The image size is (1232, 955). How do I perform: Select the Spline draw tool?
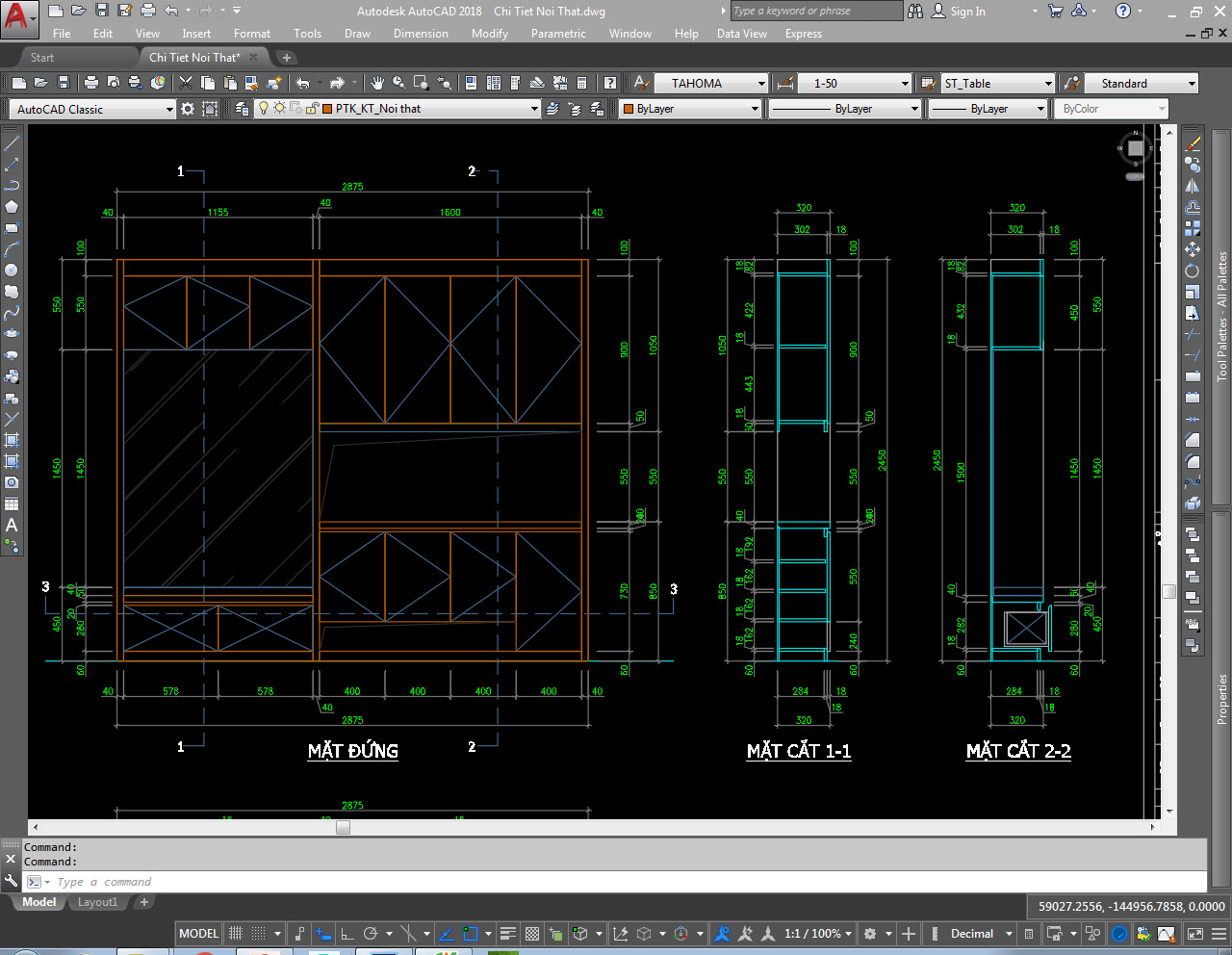click(12, 313)
